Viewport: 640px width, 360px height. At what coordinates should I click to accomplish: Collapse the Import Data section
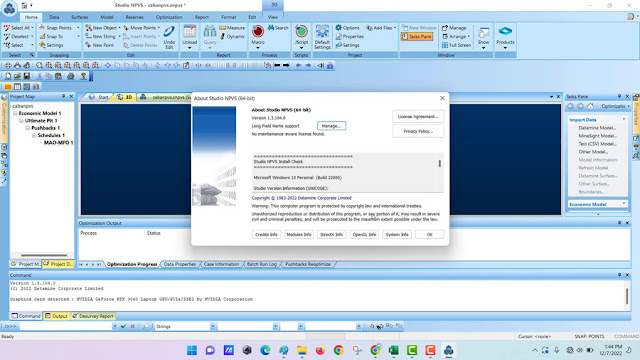coord(624,120)
